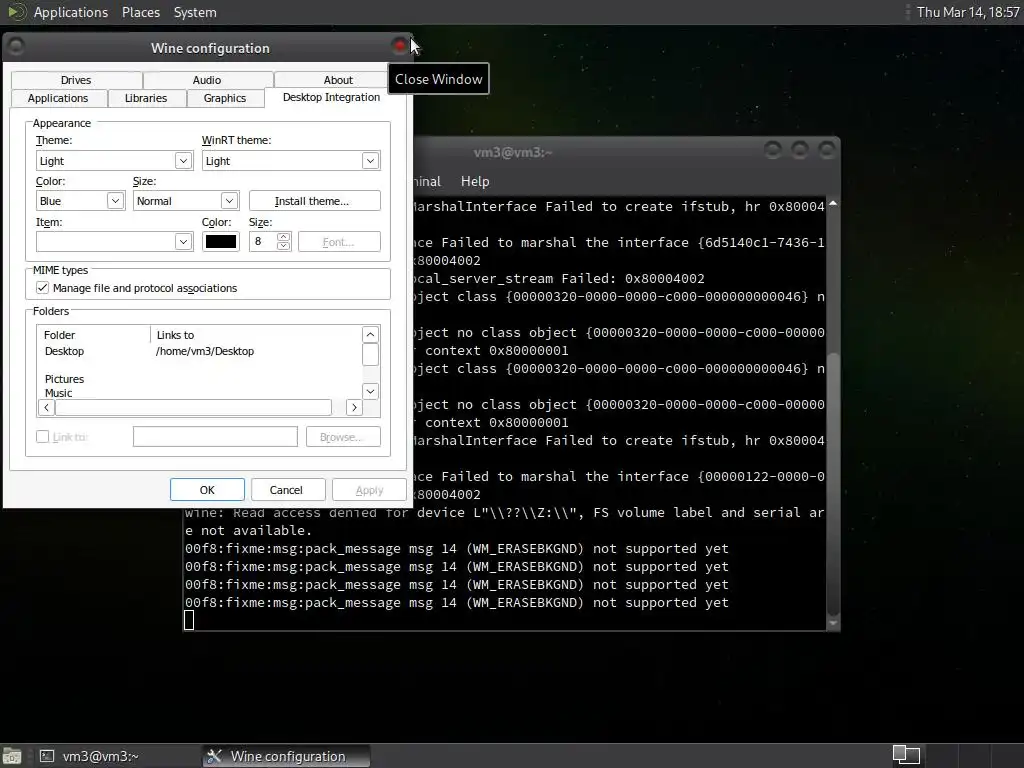Click the folders vertical scrollbar thumb
Viewport: 1024px width, 768px height.
pos(370,355)
